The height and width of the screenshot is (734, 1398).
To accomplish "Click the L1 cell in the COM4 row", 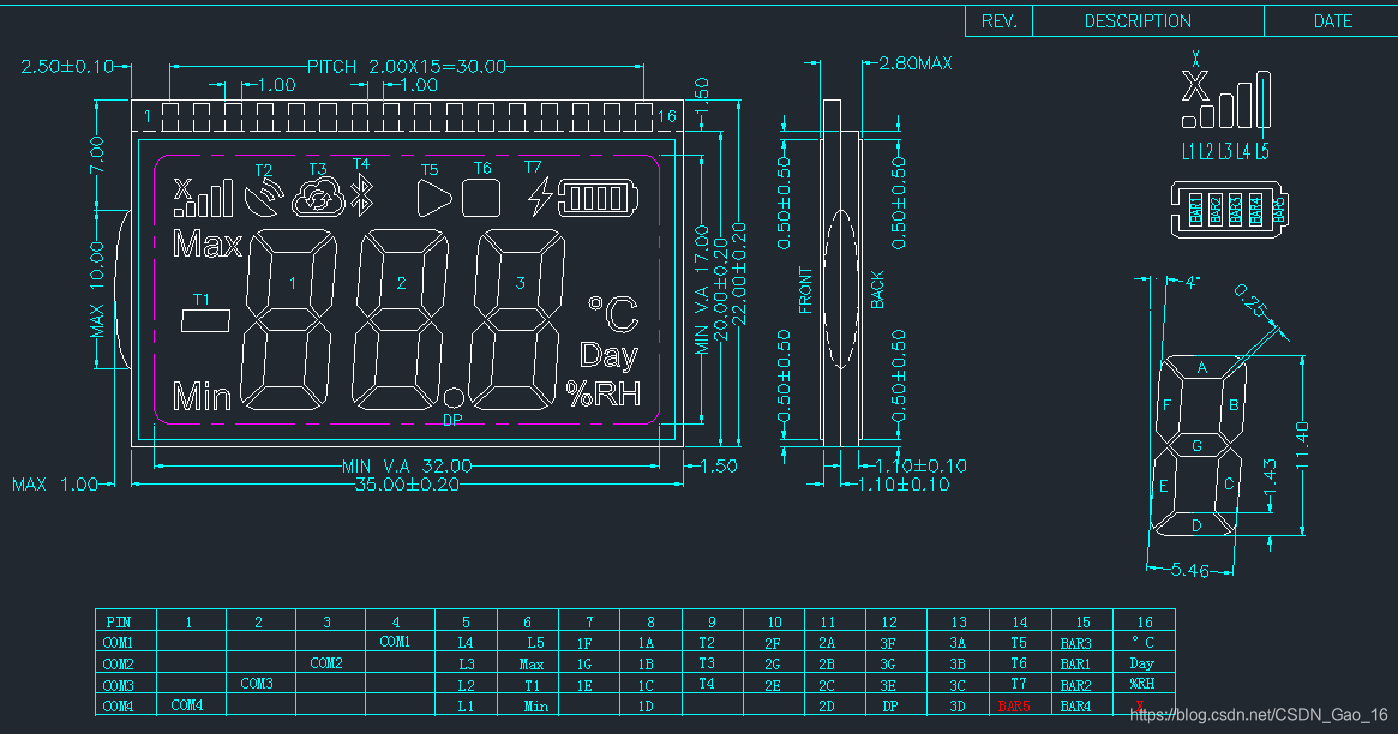I will coord(466,706).
